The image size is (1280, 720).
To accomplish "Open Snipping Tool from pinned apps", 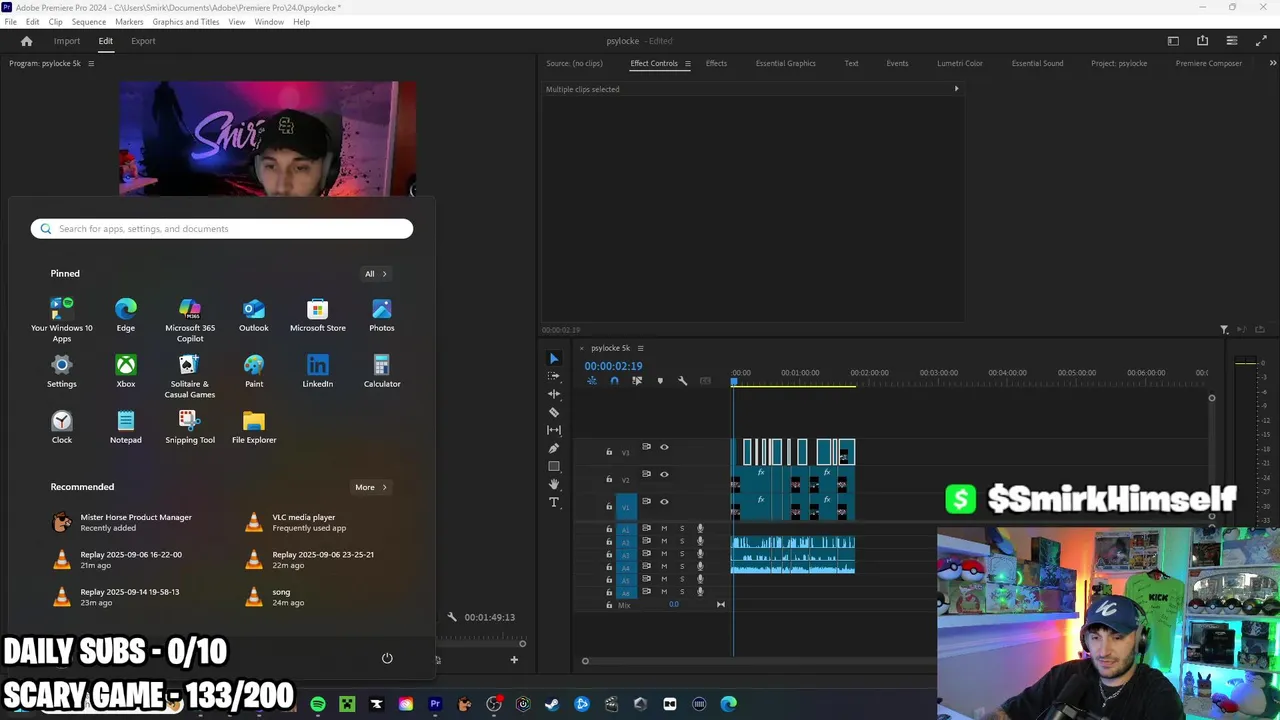I will [190, 427].
